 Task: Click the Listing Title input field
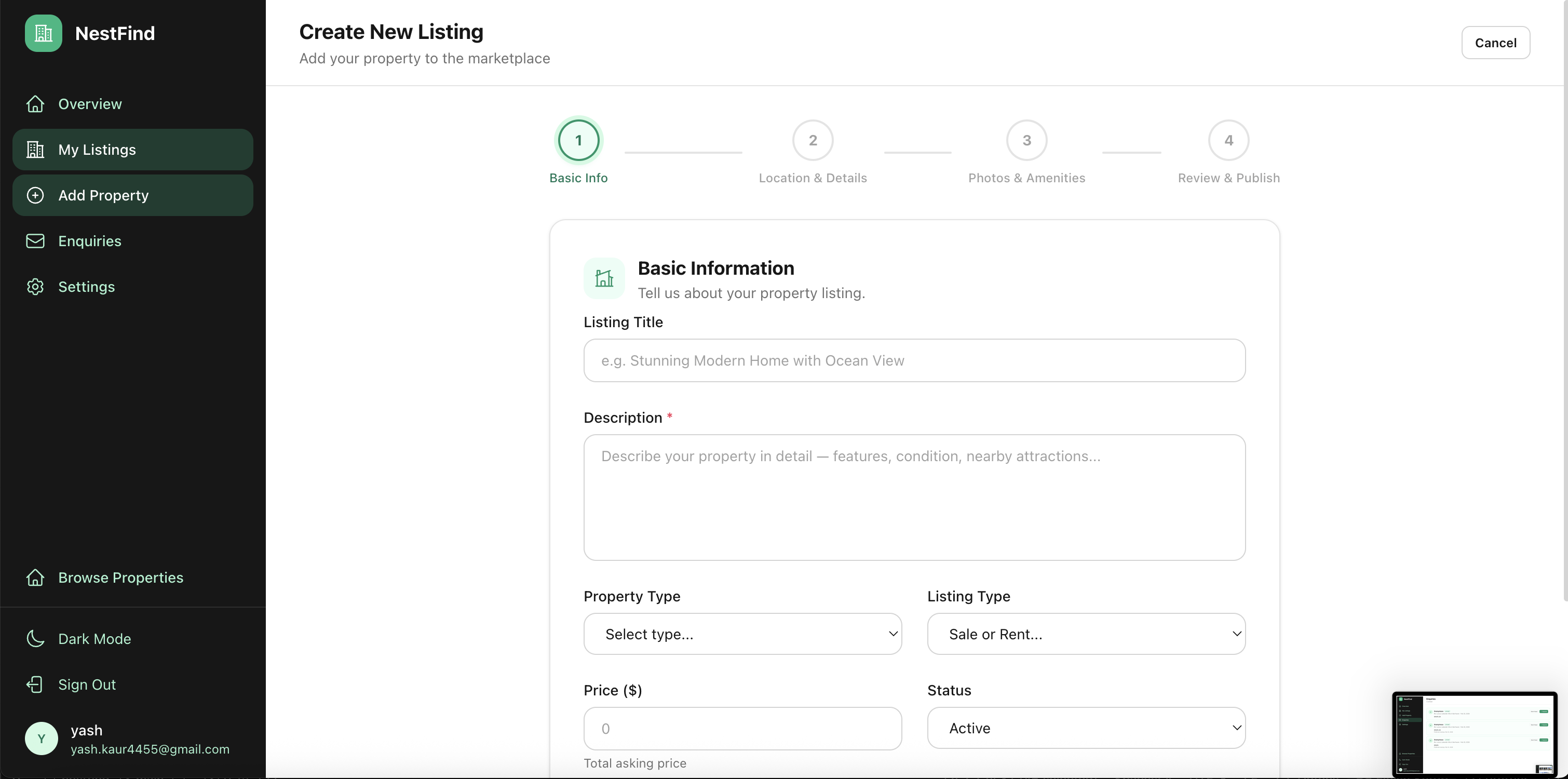(x=913, y=360)
